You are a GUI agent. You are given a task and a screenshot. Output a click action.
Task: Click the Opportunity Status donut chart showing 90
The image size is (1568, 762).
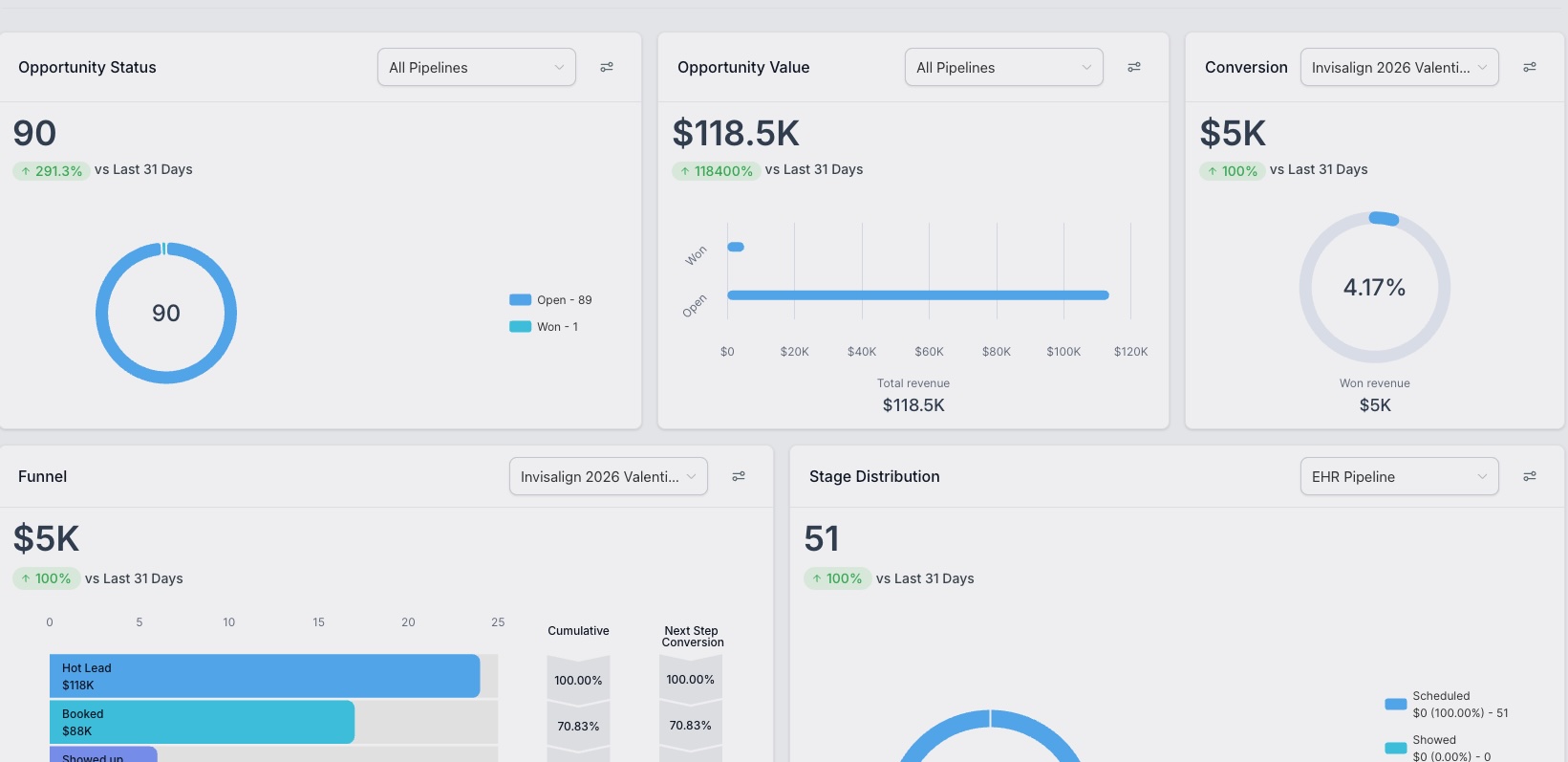166,313
